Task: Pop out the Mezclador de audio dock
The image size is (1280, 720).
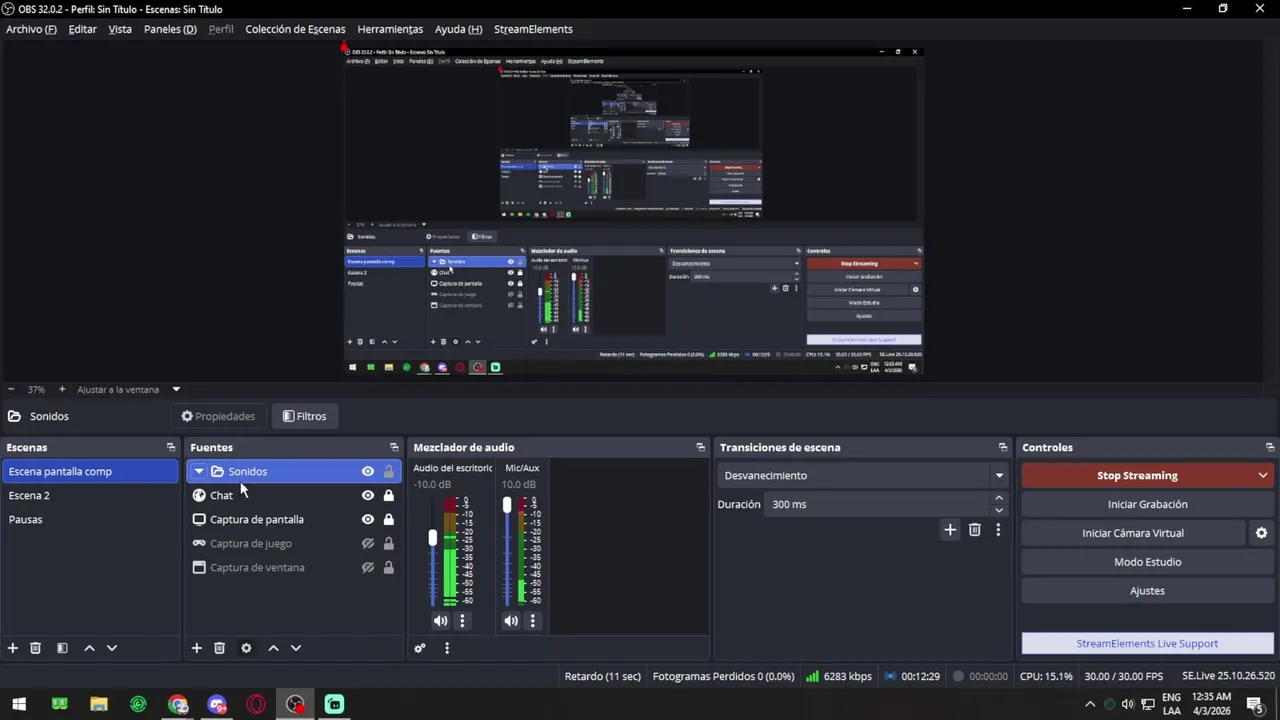Action: [701, 447]
